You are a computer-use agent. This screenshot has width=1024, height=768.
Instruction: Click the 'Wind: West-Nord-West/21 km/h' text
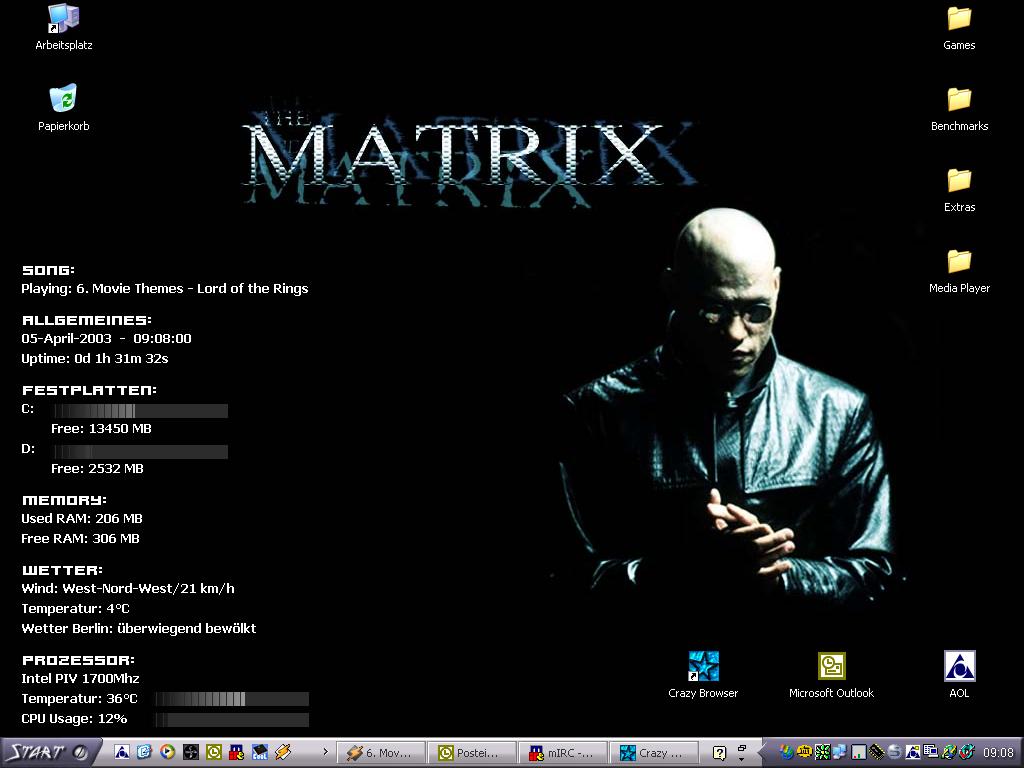pyautogui.click(x=128, y=588)
